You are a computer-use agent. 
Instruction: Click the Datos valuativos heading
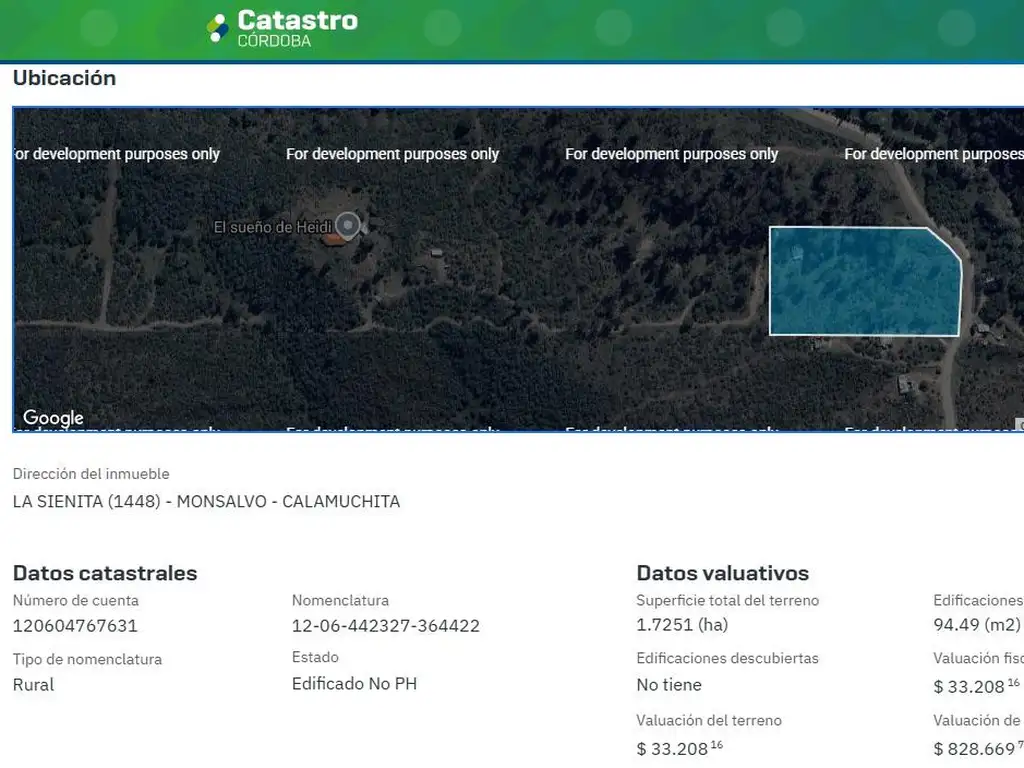pos(722,573)
